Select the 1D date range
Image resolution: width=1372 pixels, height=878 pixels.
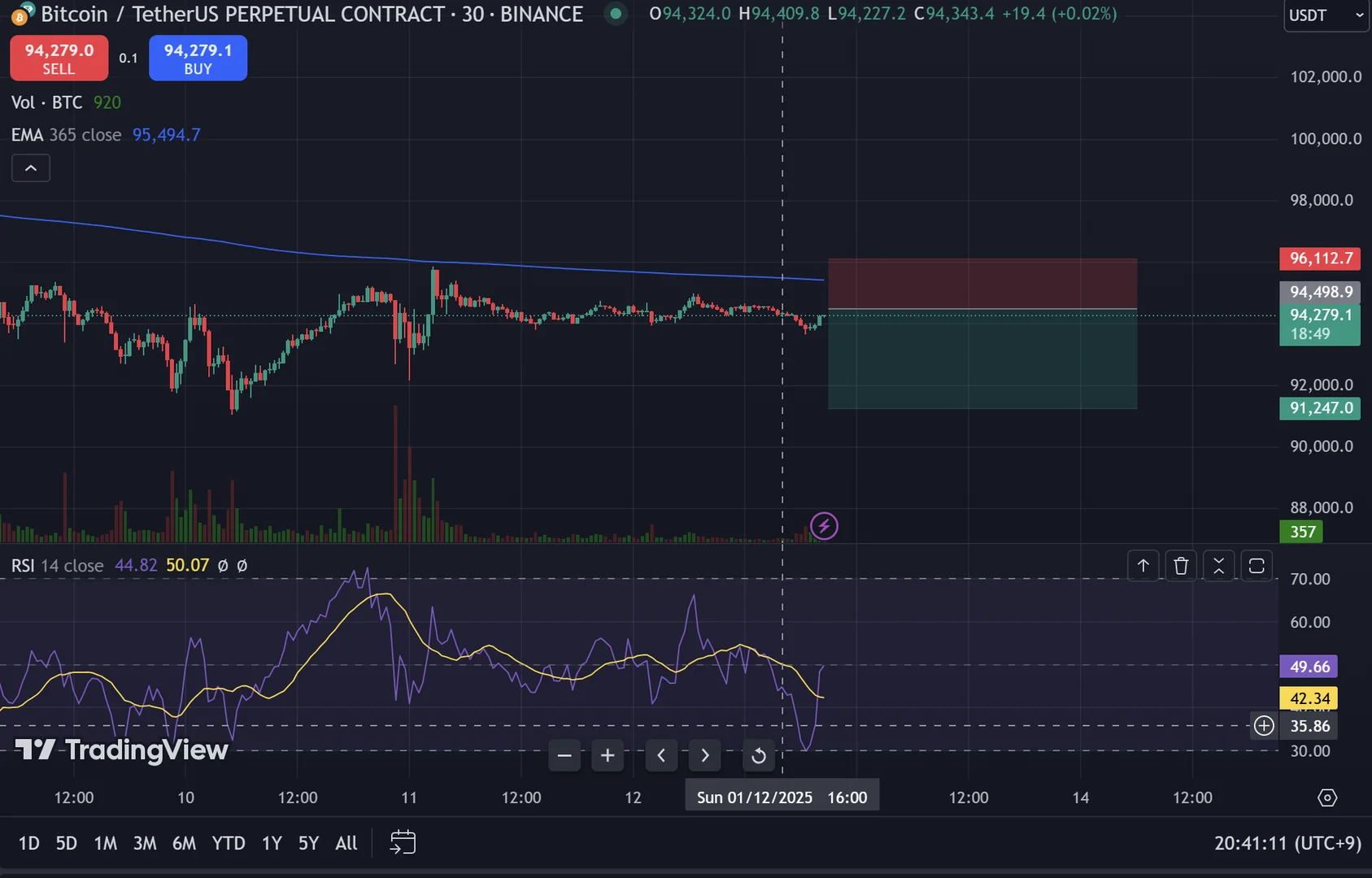coord(29,843)
